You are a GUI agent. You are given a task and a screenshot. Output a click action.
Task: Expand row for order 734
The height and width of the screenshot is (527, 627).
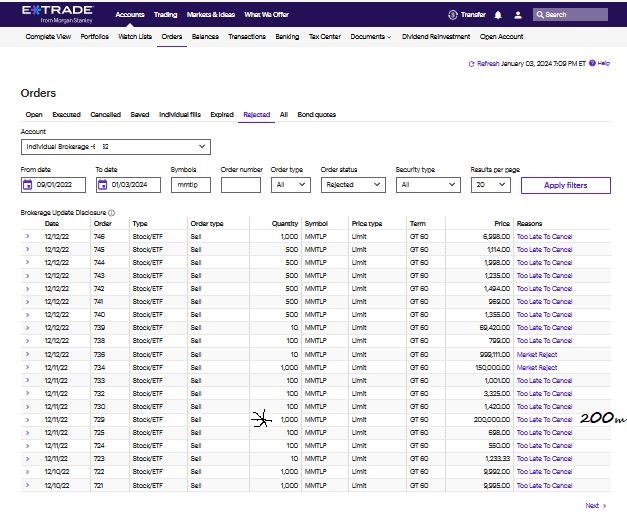(27, 367)
